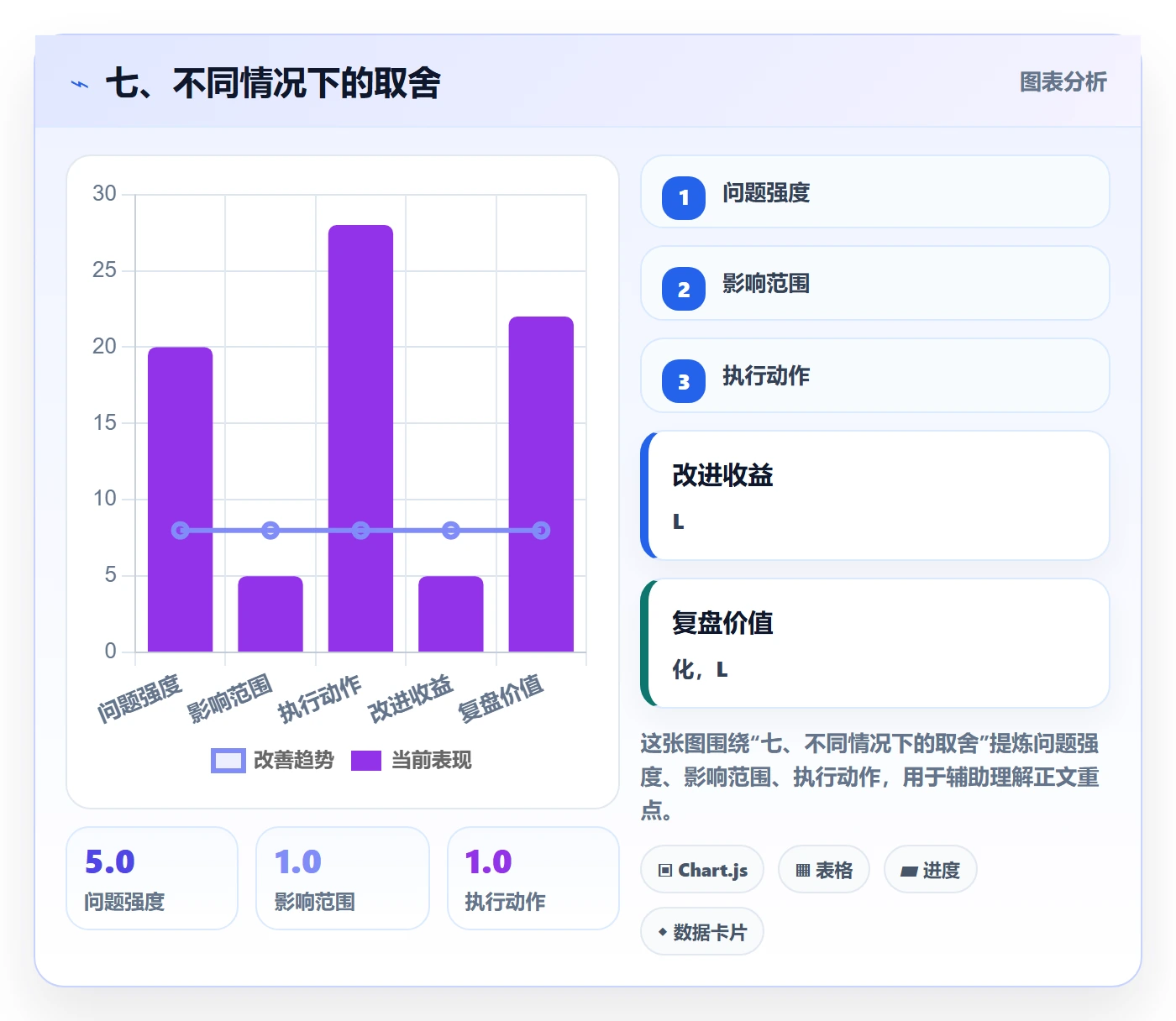Open the 改进收益 card

tap(875, 495)
